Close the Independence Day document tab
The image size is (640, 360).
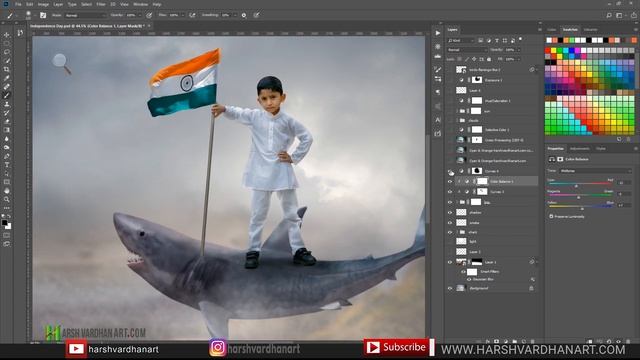149,26
